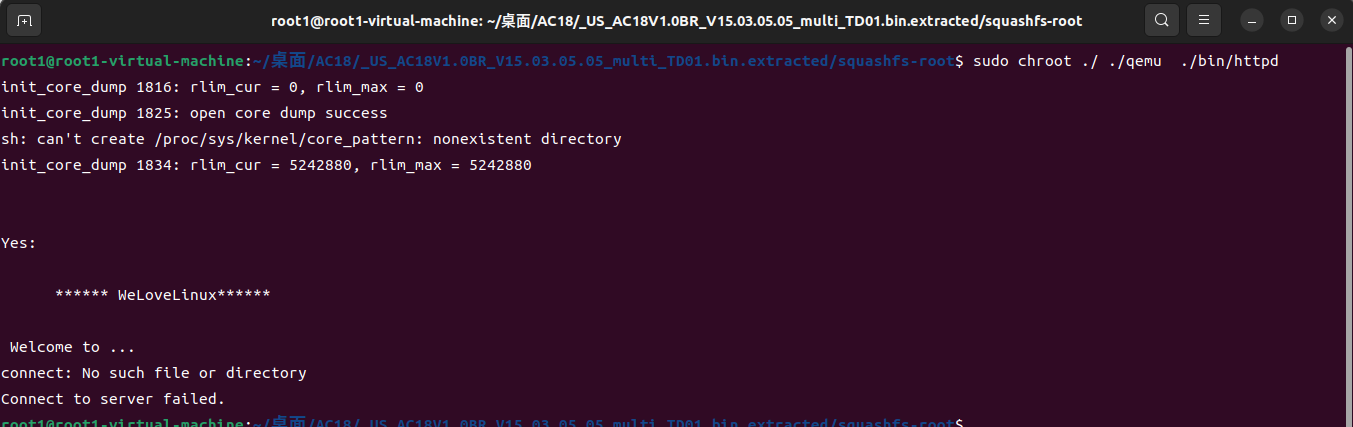
Task: Click 'open core dump success' line
Action: coord(194,114)
